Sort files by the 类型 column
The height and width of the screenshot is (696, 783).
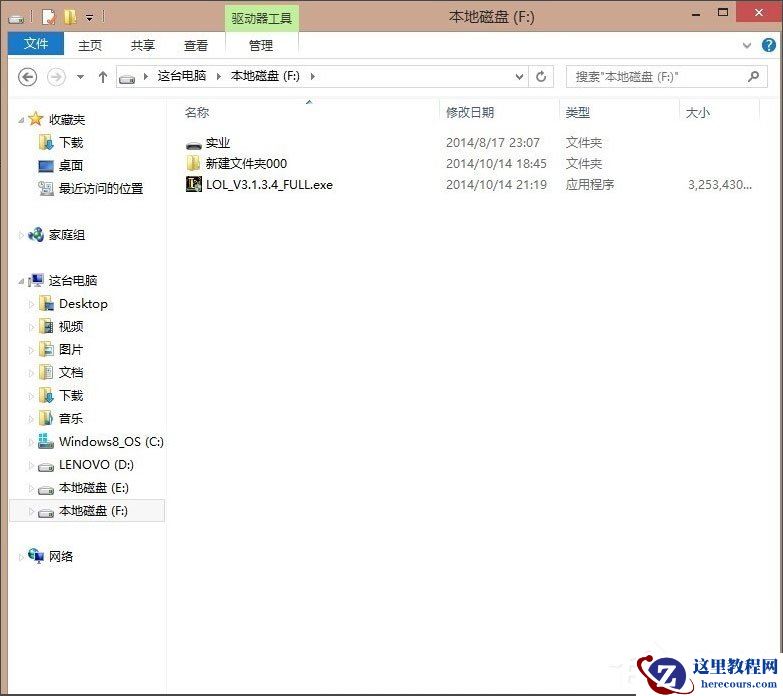(x=577, y=112)
